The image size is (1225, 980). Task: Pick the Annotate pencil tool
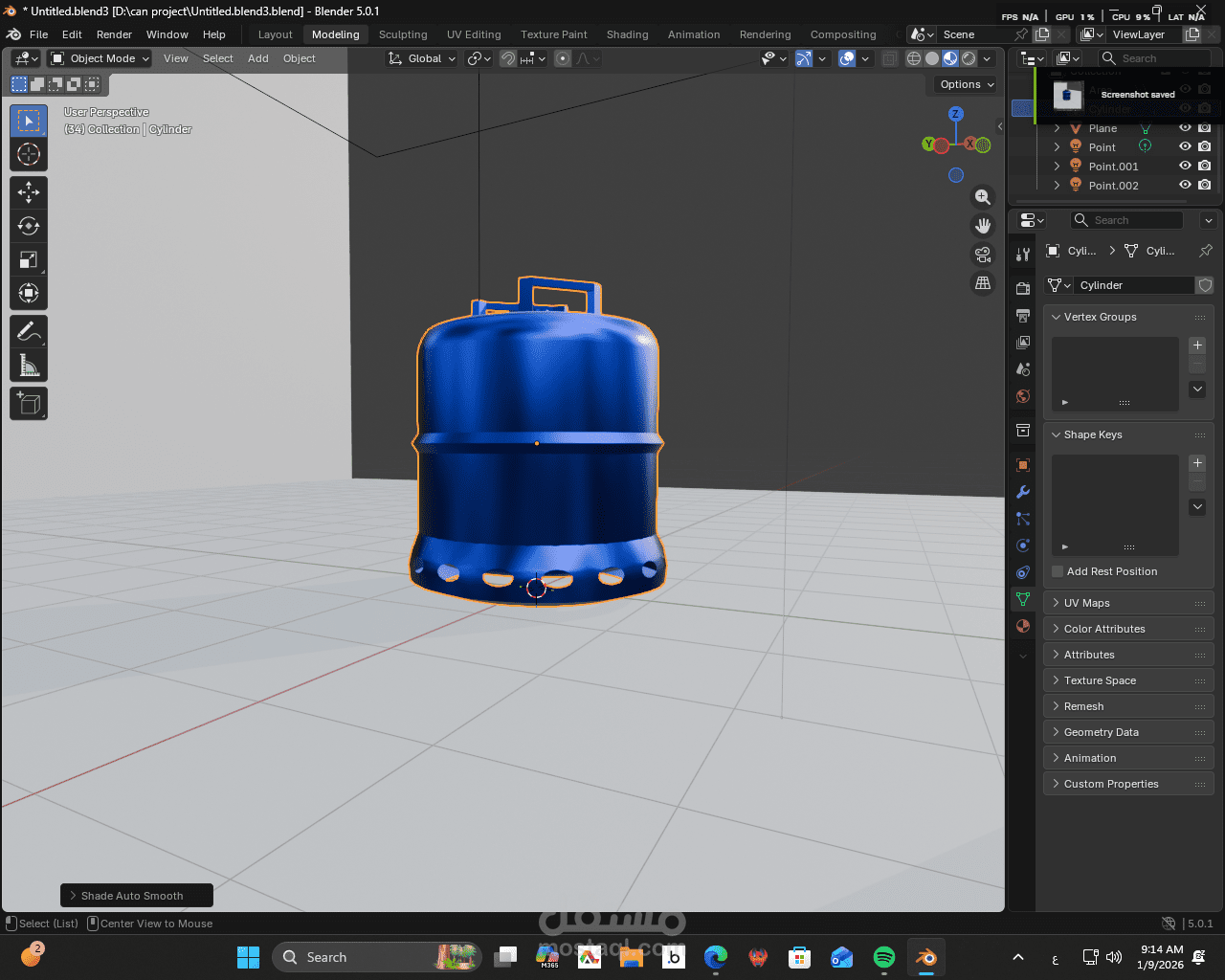pos(29,331)
